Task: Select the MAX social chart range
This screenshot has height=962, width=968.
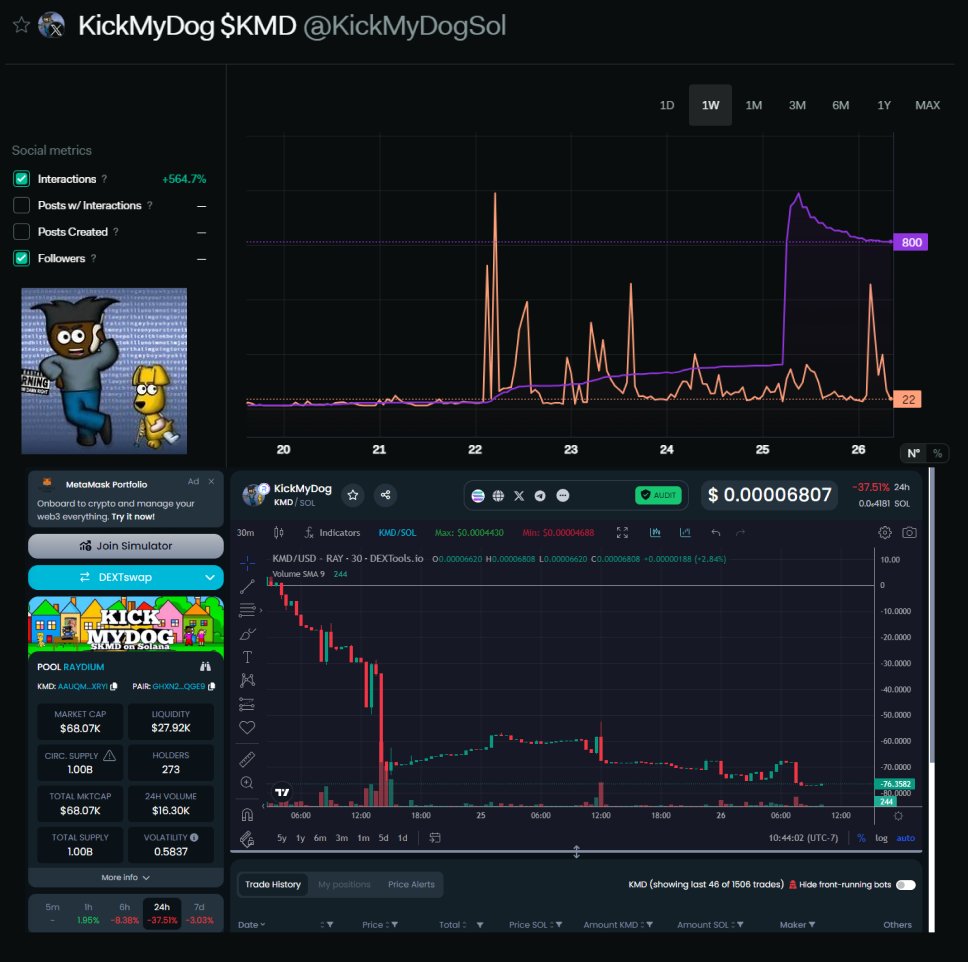Action: [x=927, y=105]
